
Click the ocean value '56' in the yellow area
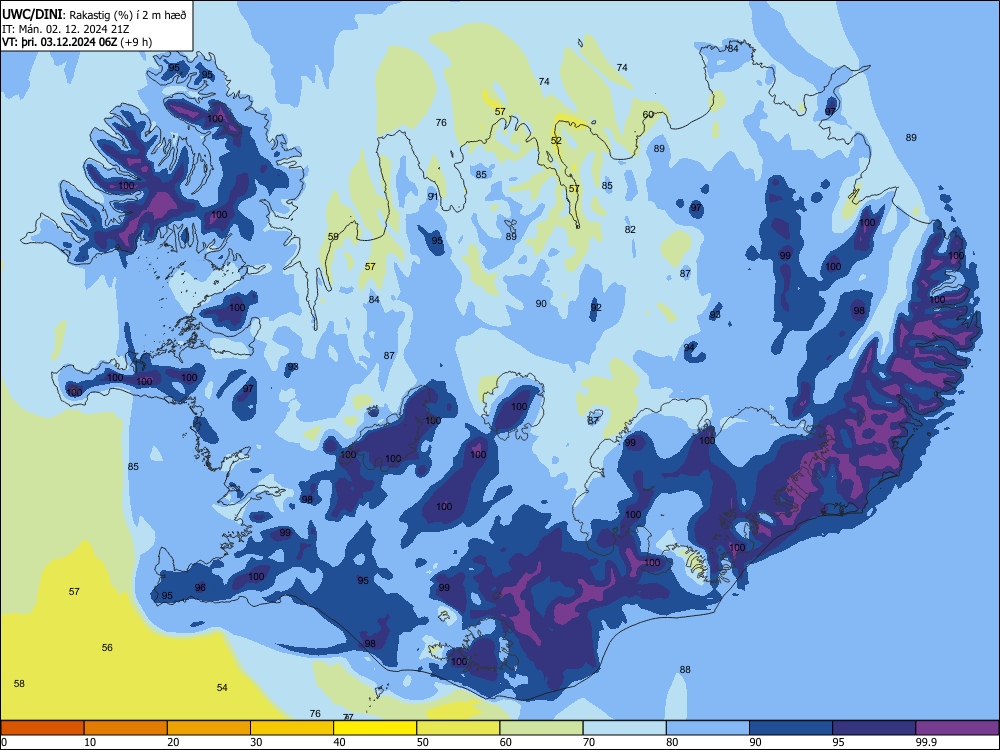tap(107, 647)
